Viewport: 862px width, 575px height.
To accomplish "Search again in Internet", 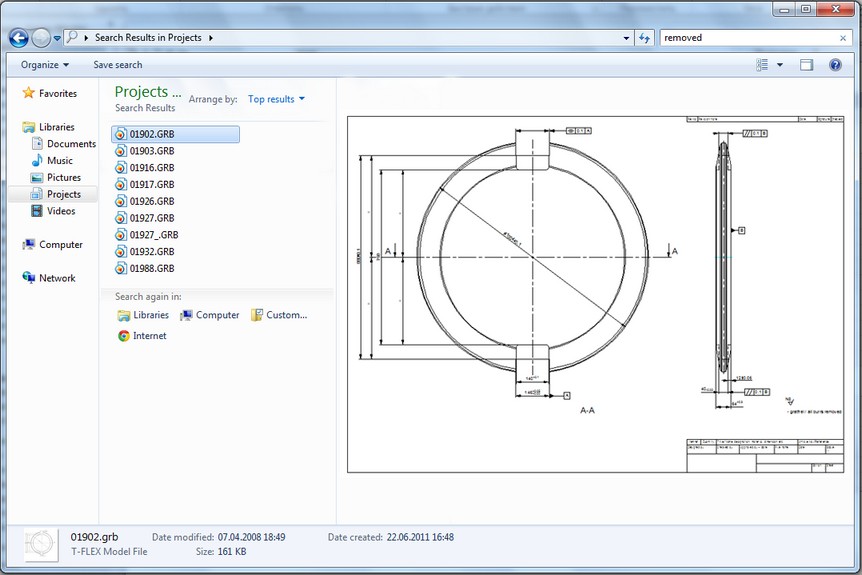I will pyautogui.click(x=149, y=336).
